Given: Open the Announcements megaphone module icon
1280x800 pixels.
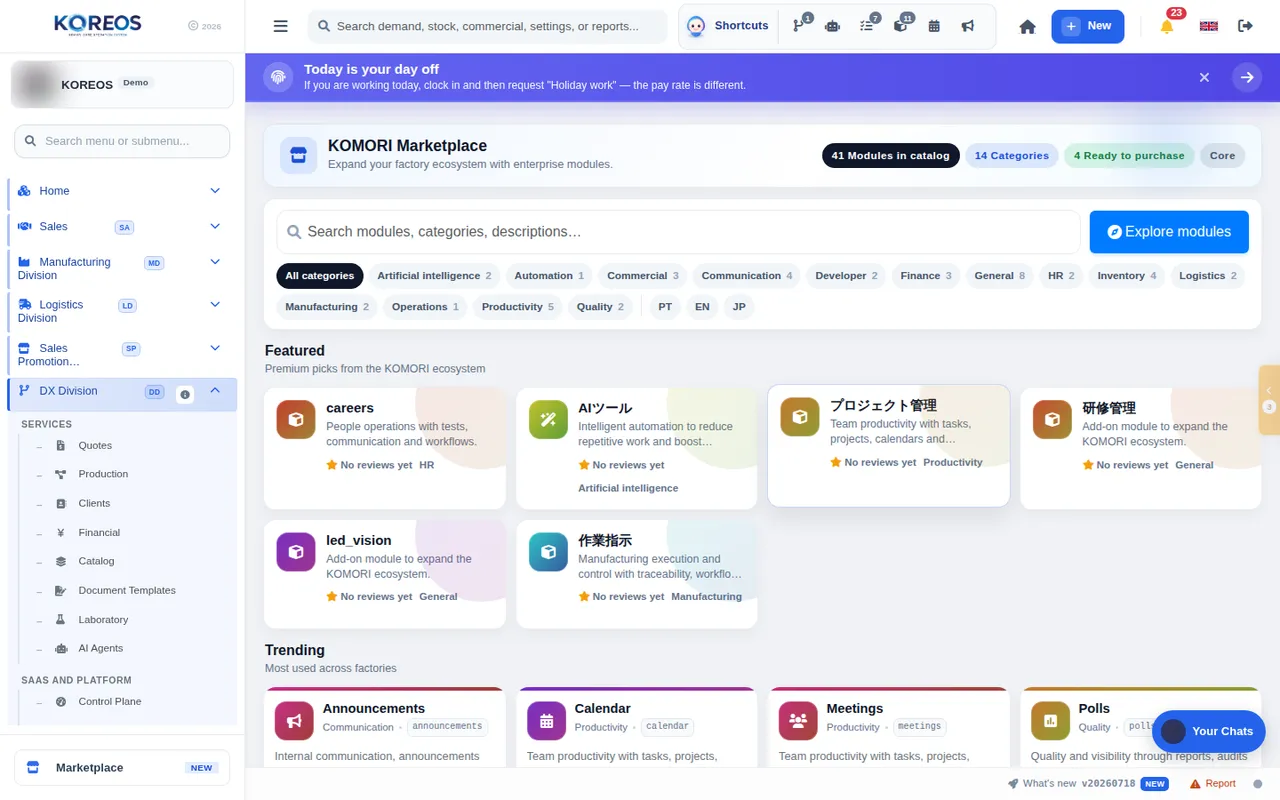Looking at the screenshot, I should coord(294,720).
